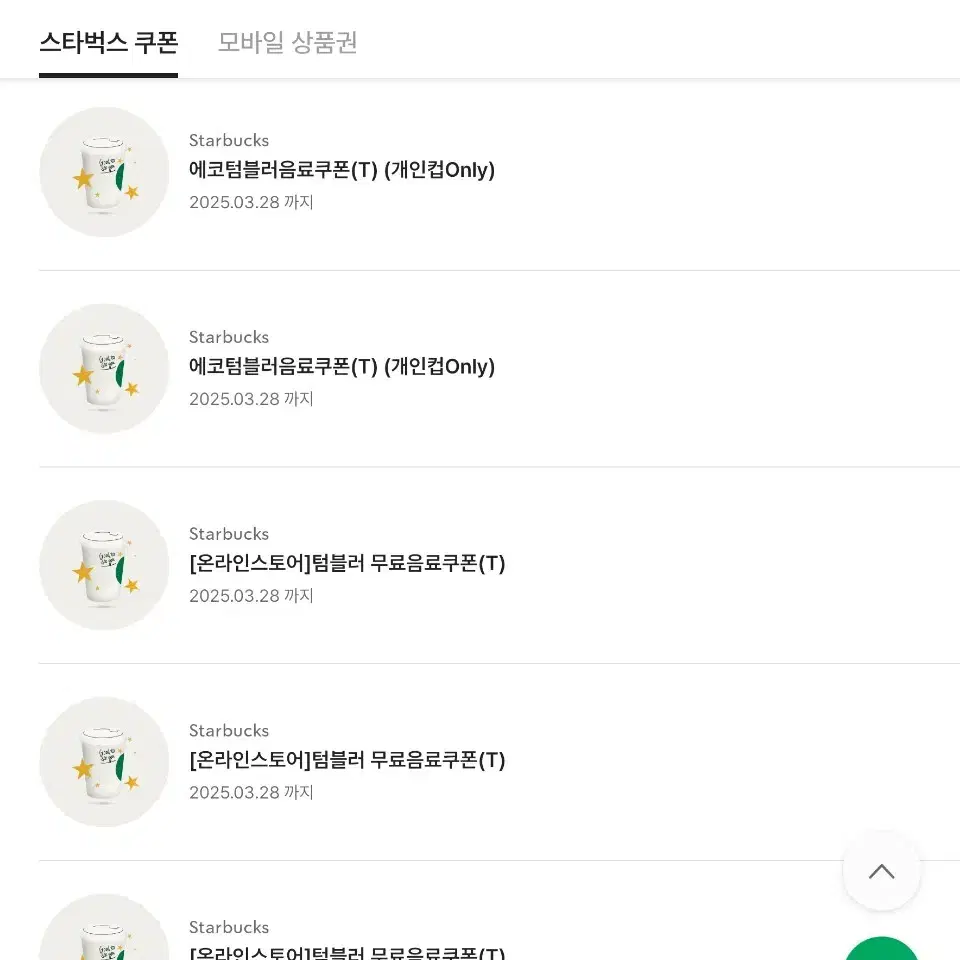This screenshot has height=960, width=960.
Task: Select first 에코텀블러음료쿠폰(T) (개인컵Only) title
Action: pyautogui.click(x=342, y=170)
